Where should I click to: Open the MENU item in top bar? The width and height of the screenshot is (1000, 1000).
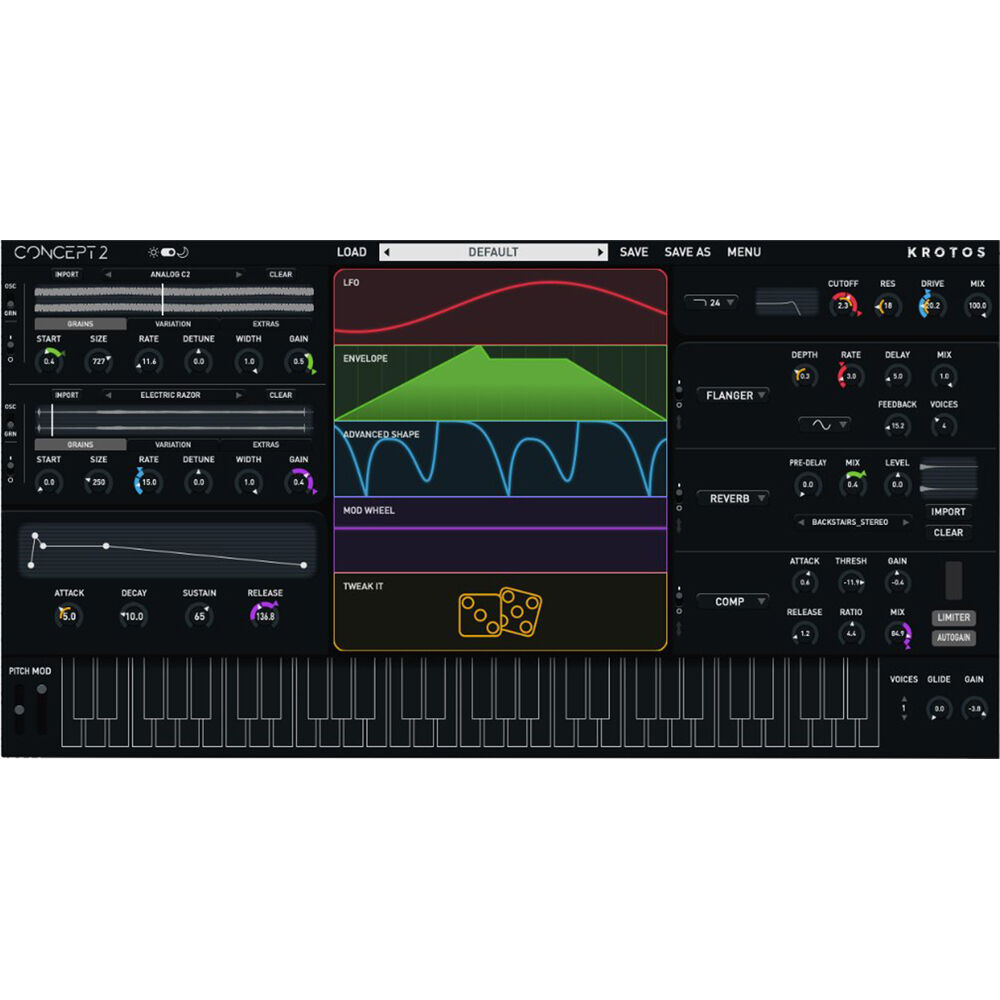743,253
